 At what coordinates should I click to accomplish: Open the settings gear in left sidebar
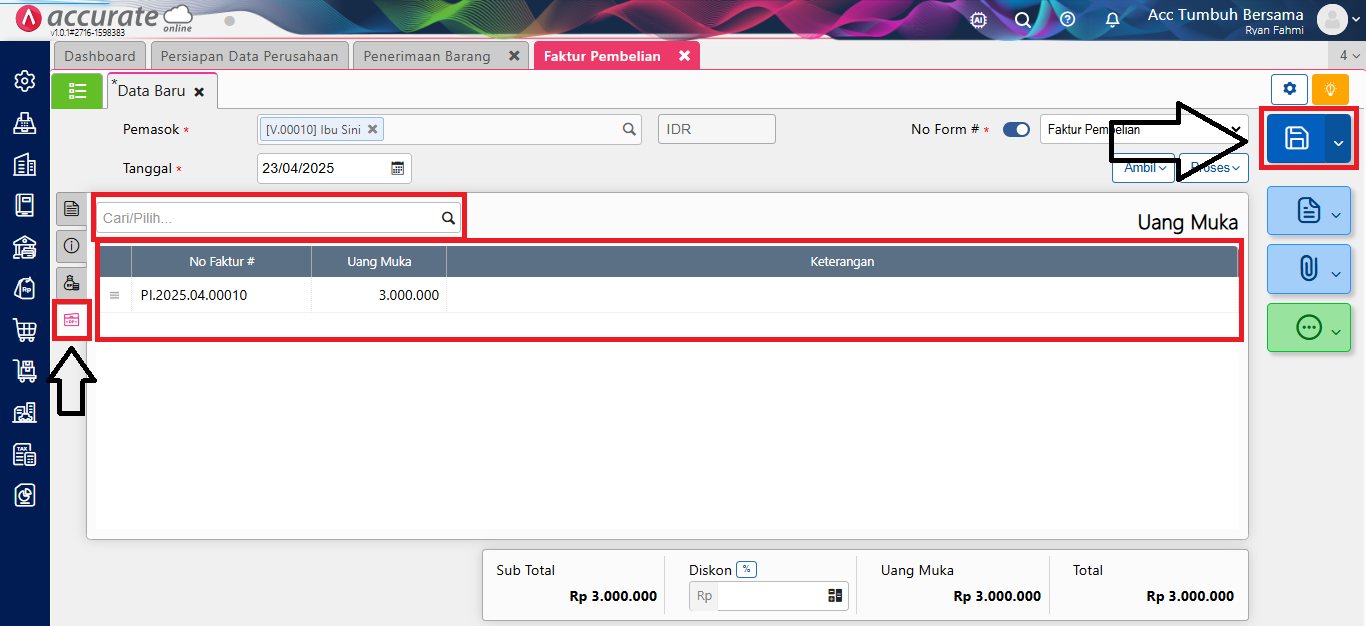point(25,81)
